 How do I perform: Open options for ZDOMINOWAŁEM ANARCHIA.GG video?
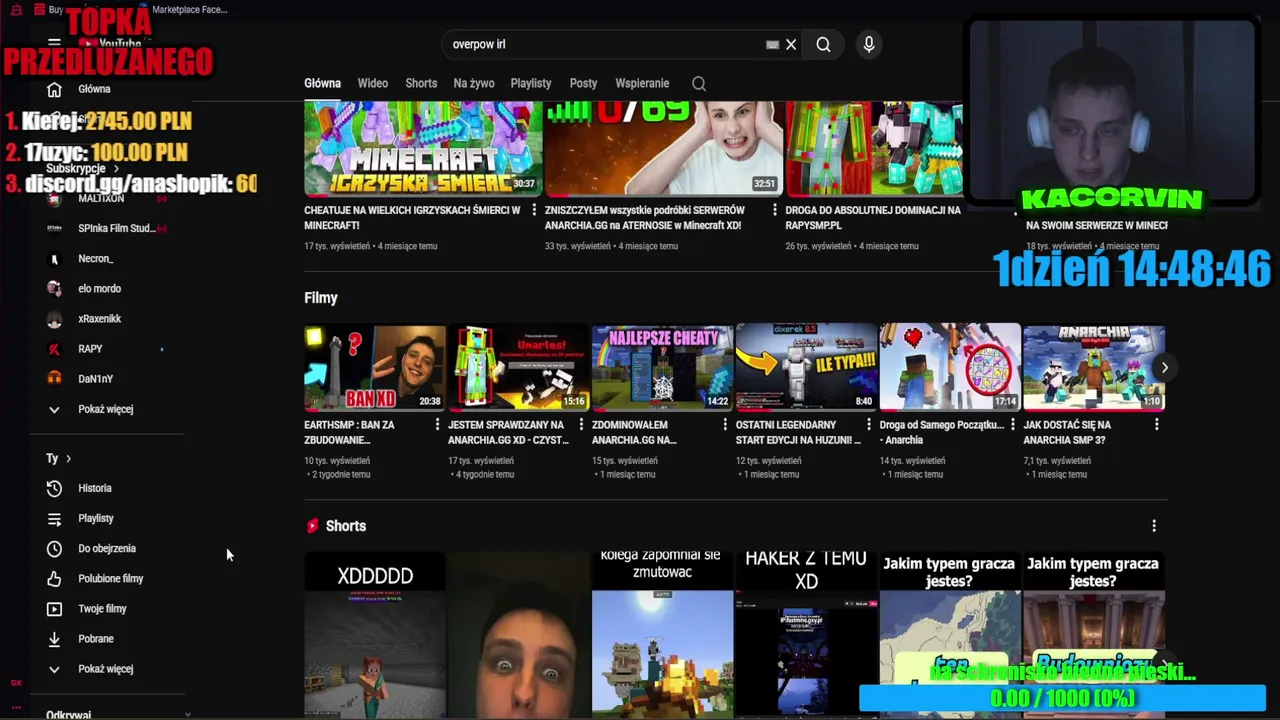pos(725,425)
